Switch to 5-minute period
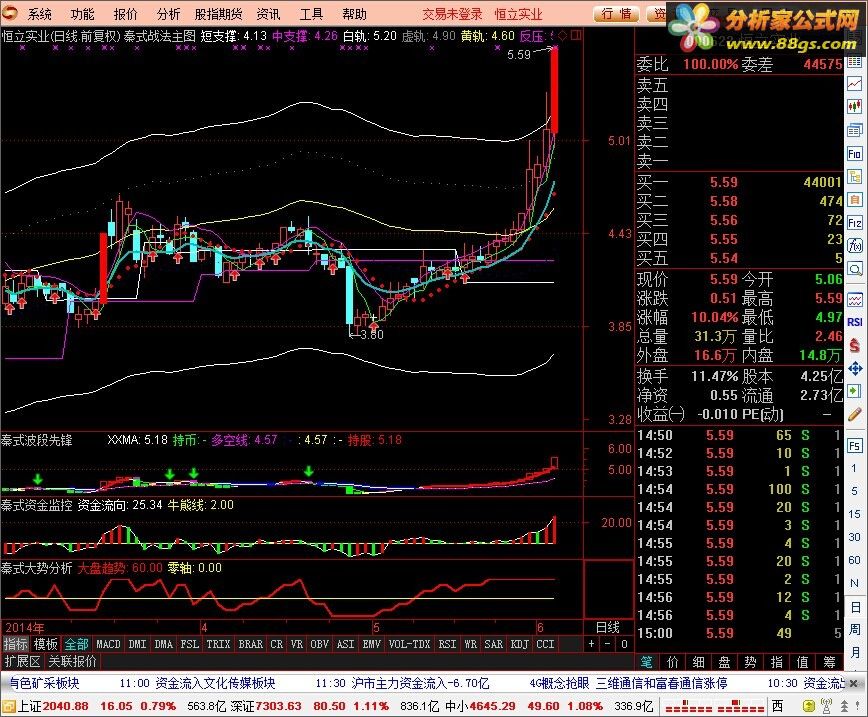This screenshot has width=868, height=717. coord(854,491)
